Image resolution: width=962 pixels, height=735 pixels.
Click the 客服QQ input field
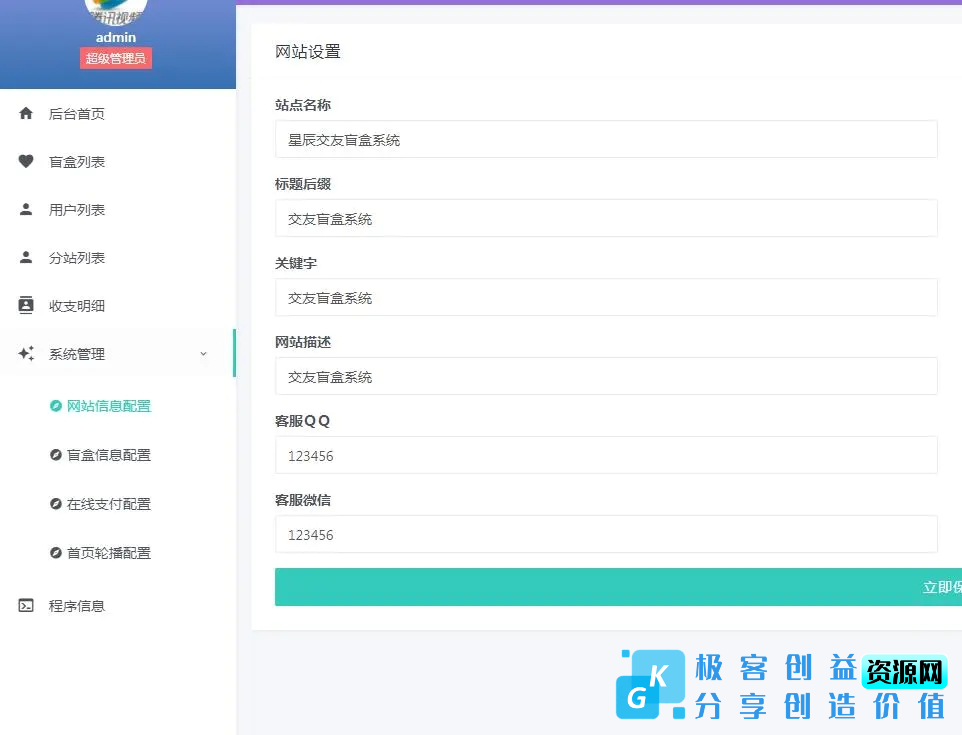tap(606, 455)
